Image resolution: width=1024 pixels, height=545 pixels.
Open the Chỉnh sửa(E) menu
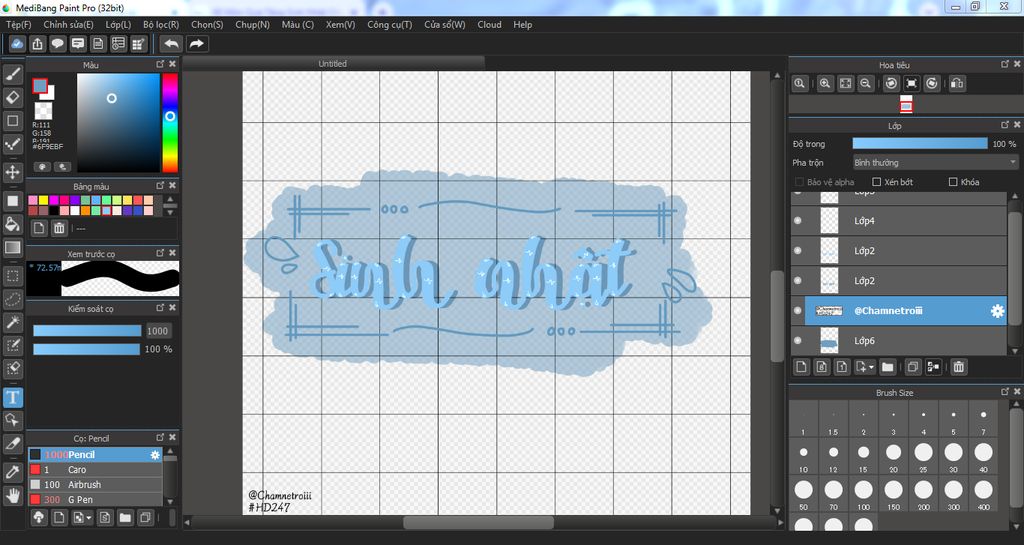pyautogui.click(x=69, y=24)
